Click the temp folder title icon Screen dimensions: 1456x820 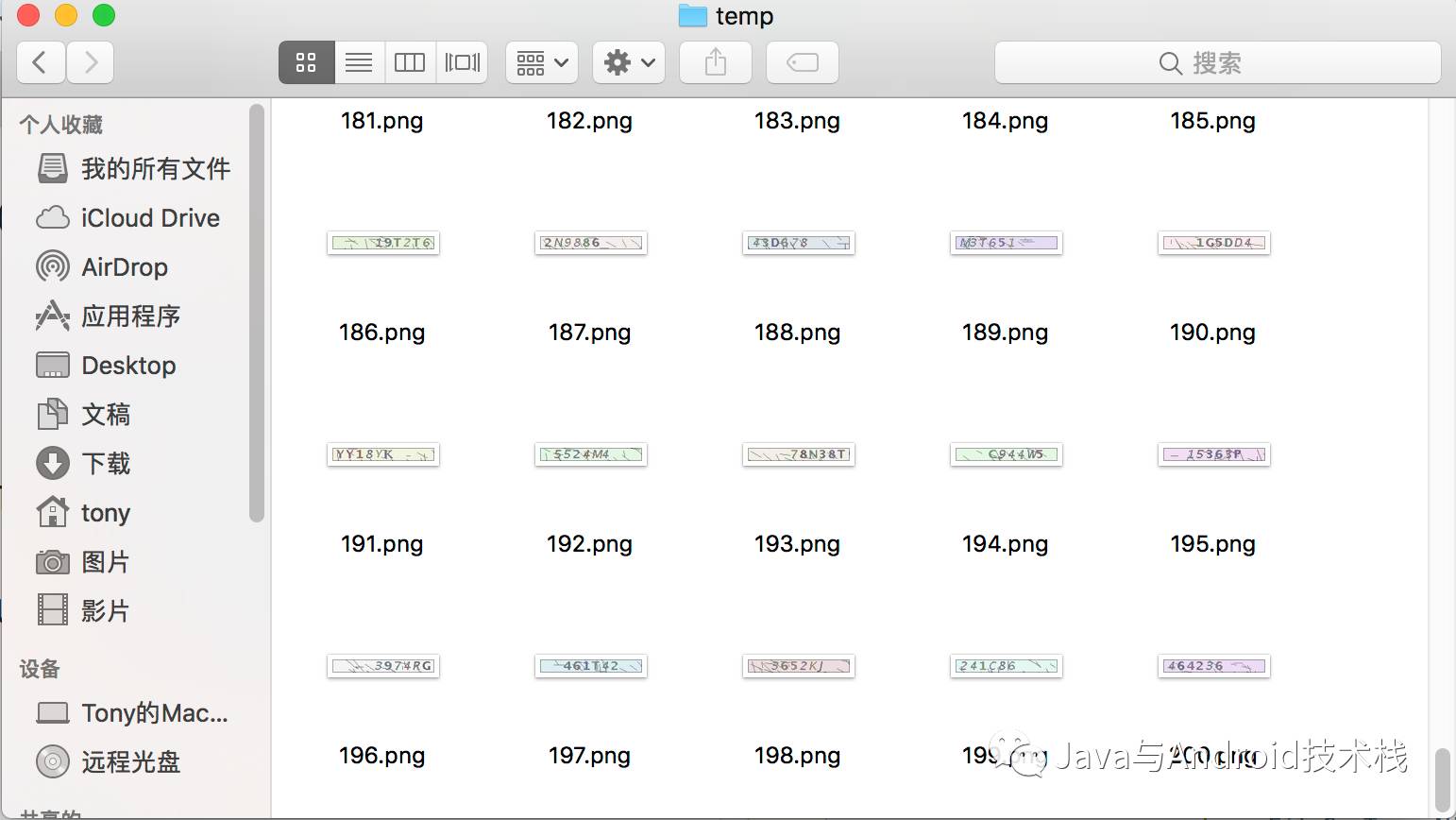pyautogui.click(x=693, y=16)
